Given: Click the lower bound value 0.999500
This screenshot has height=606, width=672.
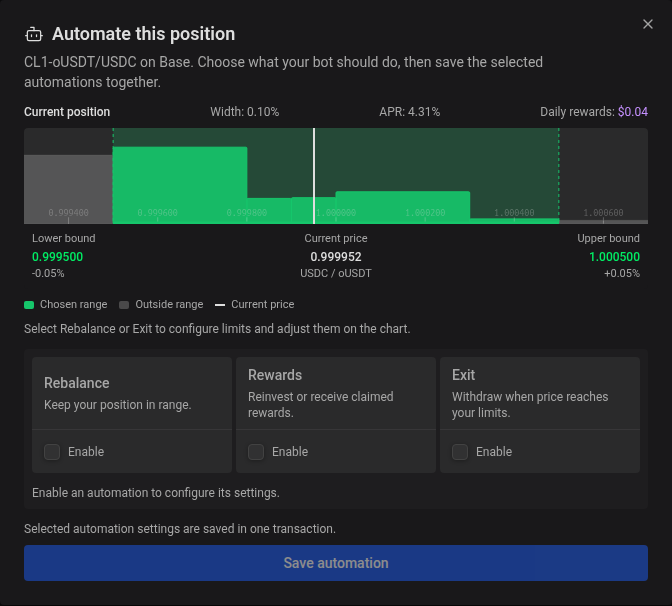Looking at the screenshot, I should [57, 257].
